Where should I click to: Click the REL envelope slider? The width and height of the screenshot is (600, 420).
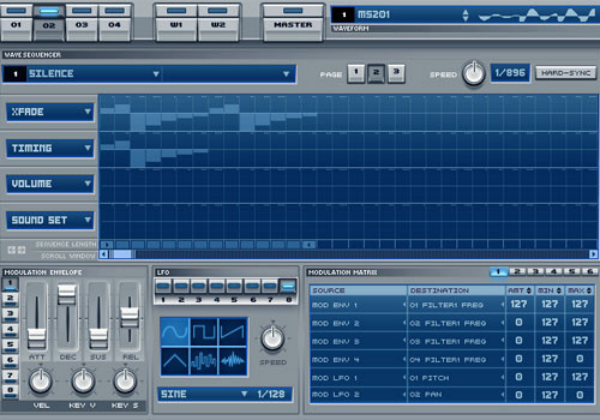point(129,317)
